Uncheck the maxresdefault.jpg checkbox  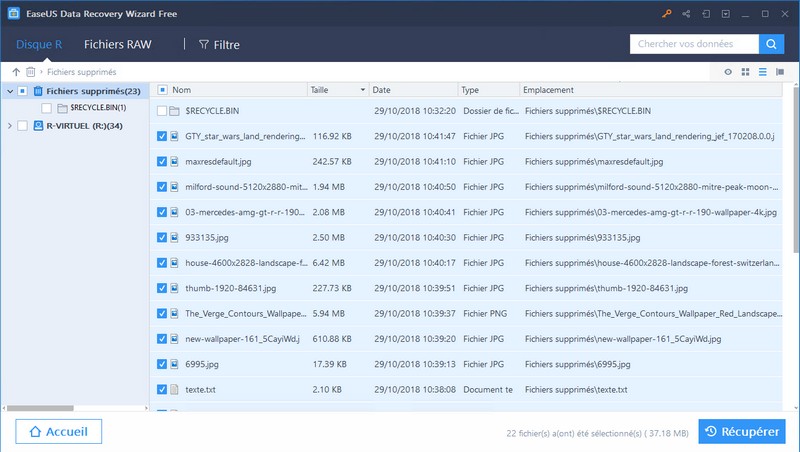(x=162, y=161)
